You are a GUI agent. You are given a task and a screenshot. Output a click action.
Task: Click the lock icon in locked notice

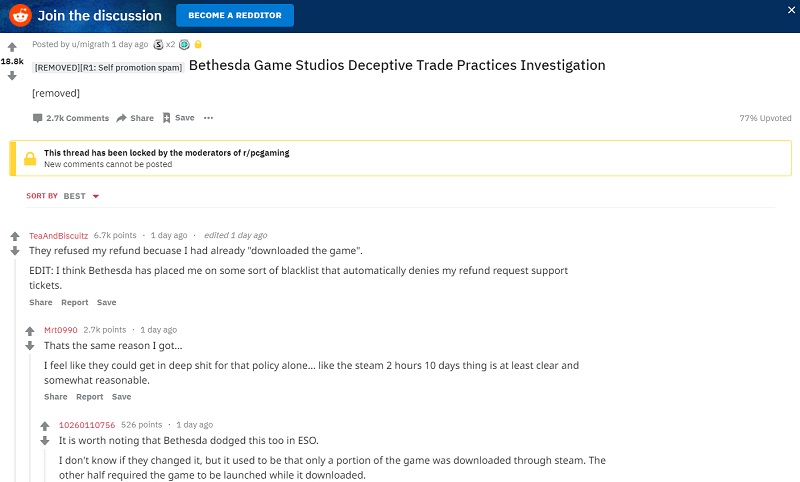point(29,158)
